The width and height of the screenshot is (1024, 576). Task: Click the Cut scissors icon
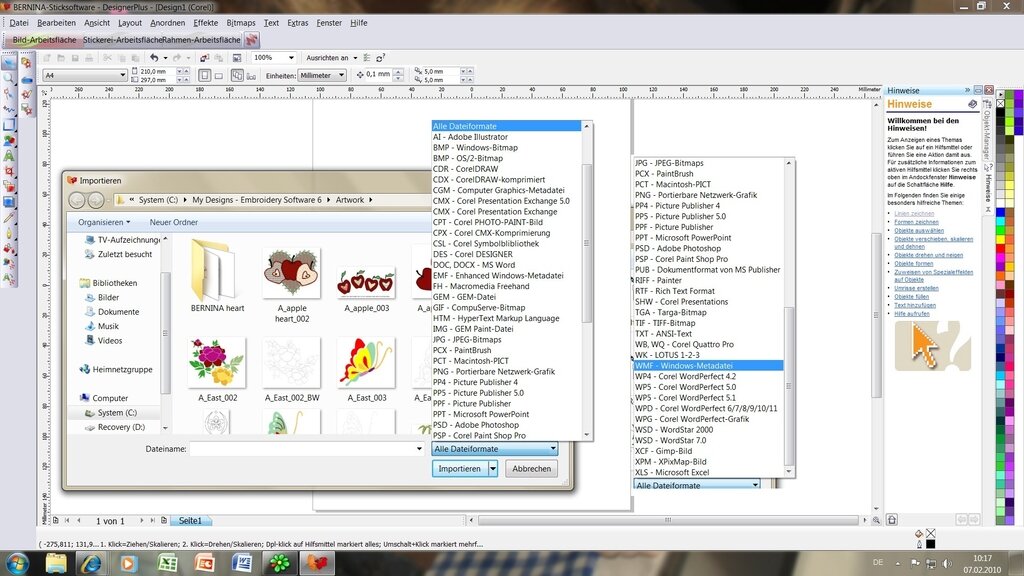(108, 58)
